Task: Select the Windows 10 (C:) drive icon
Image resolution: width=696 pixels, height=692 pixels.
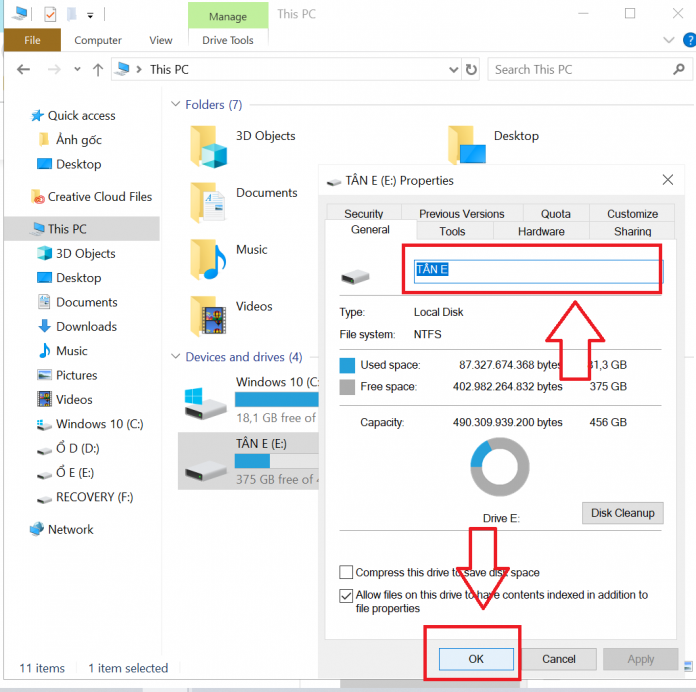Action: coord(205,400)
